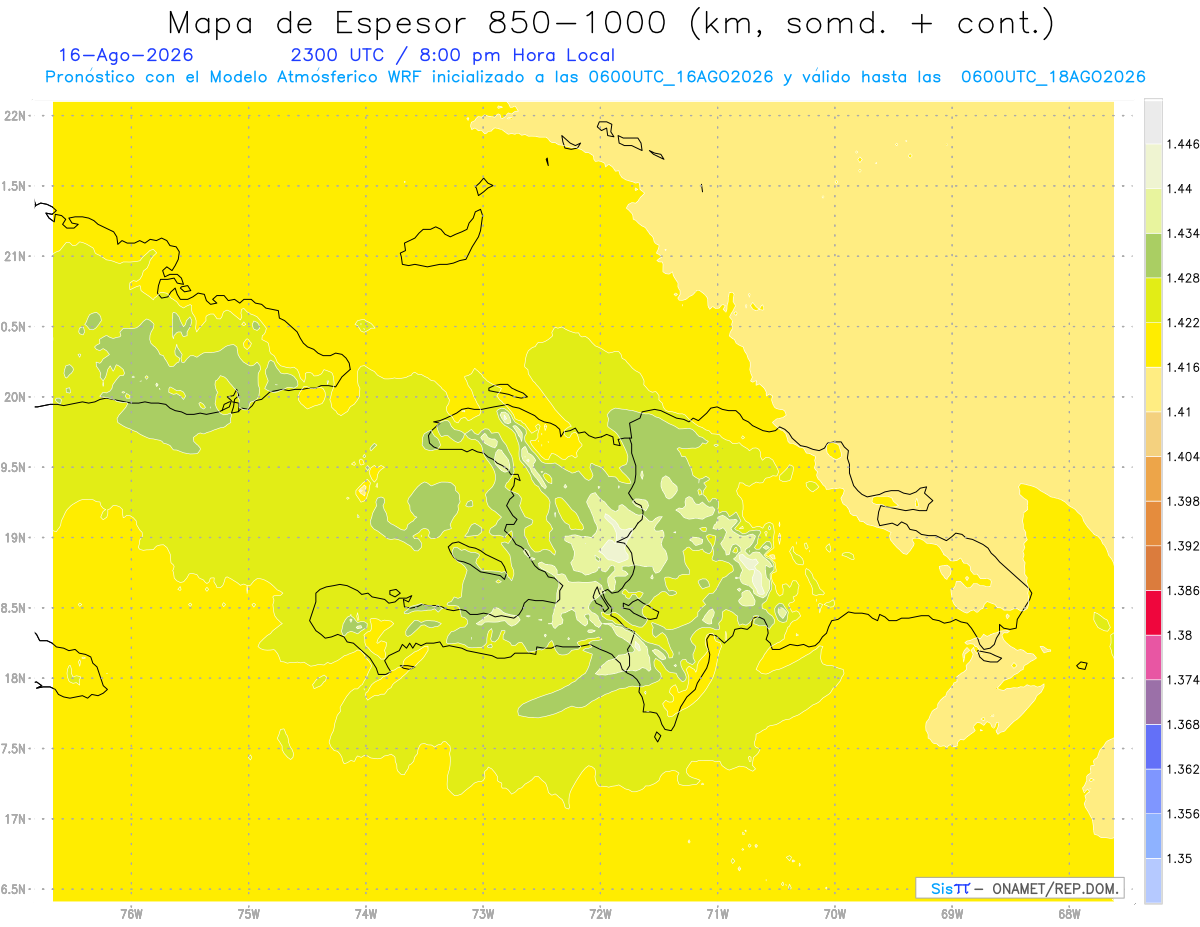Click the olive green swatch between 1.428 and 1.434
1200x927 pixels.
coord(1153,255)
